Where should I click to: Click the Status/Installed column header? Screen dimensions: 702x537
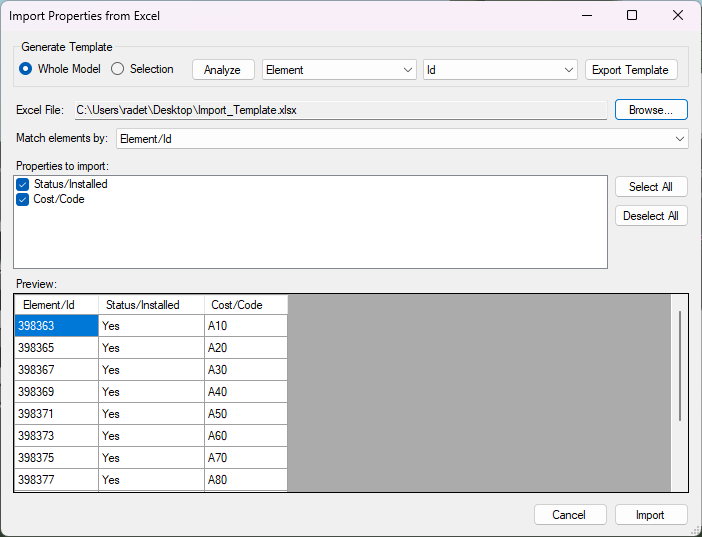(x=151, y=305)
